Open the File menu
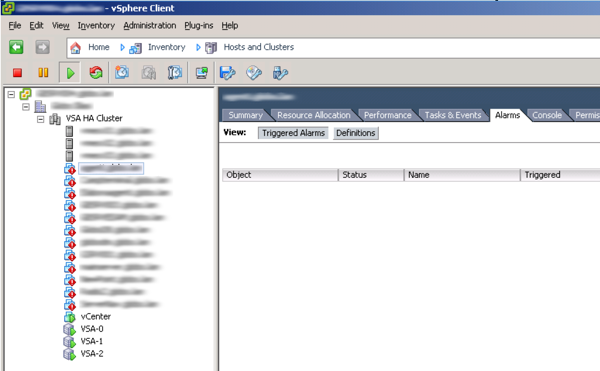600x371 pixels. pyautogui.click(x=15, y=26)
